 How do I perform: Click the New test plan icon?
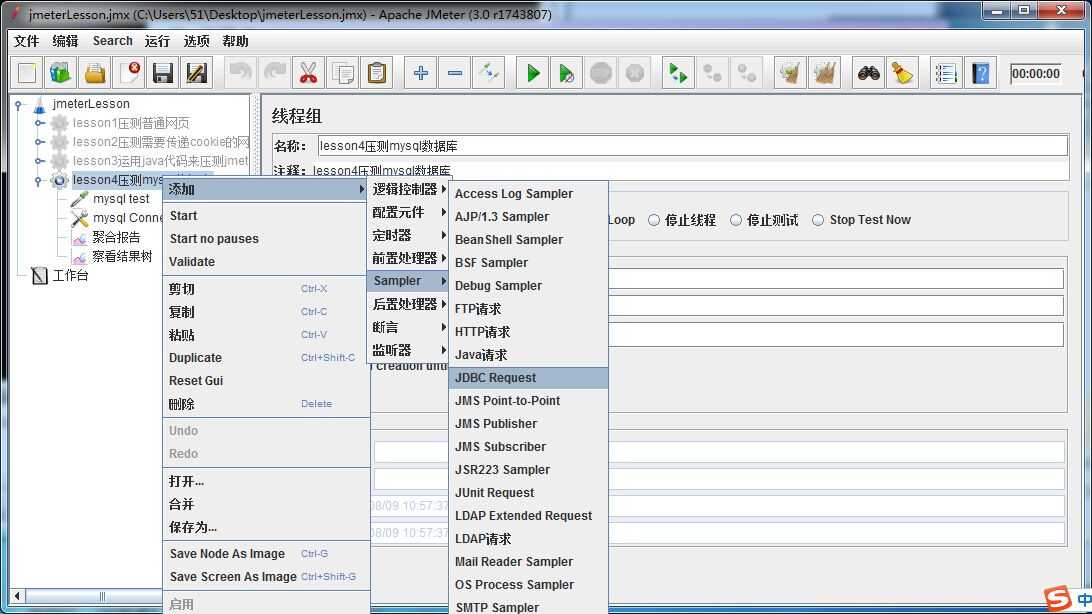[x=27, y=73]
